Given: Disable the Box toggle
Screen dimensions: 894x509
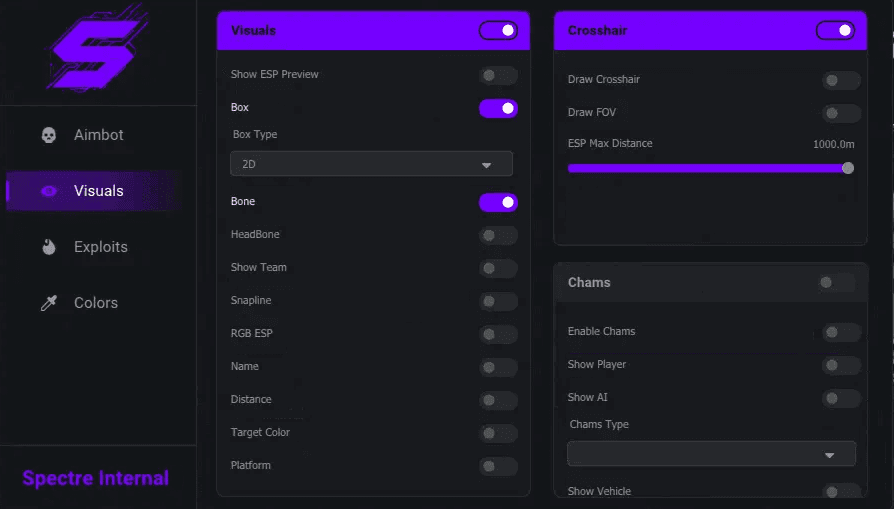Looking at the screenshot, I should (x=498, y=108).
